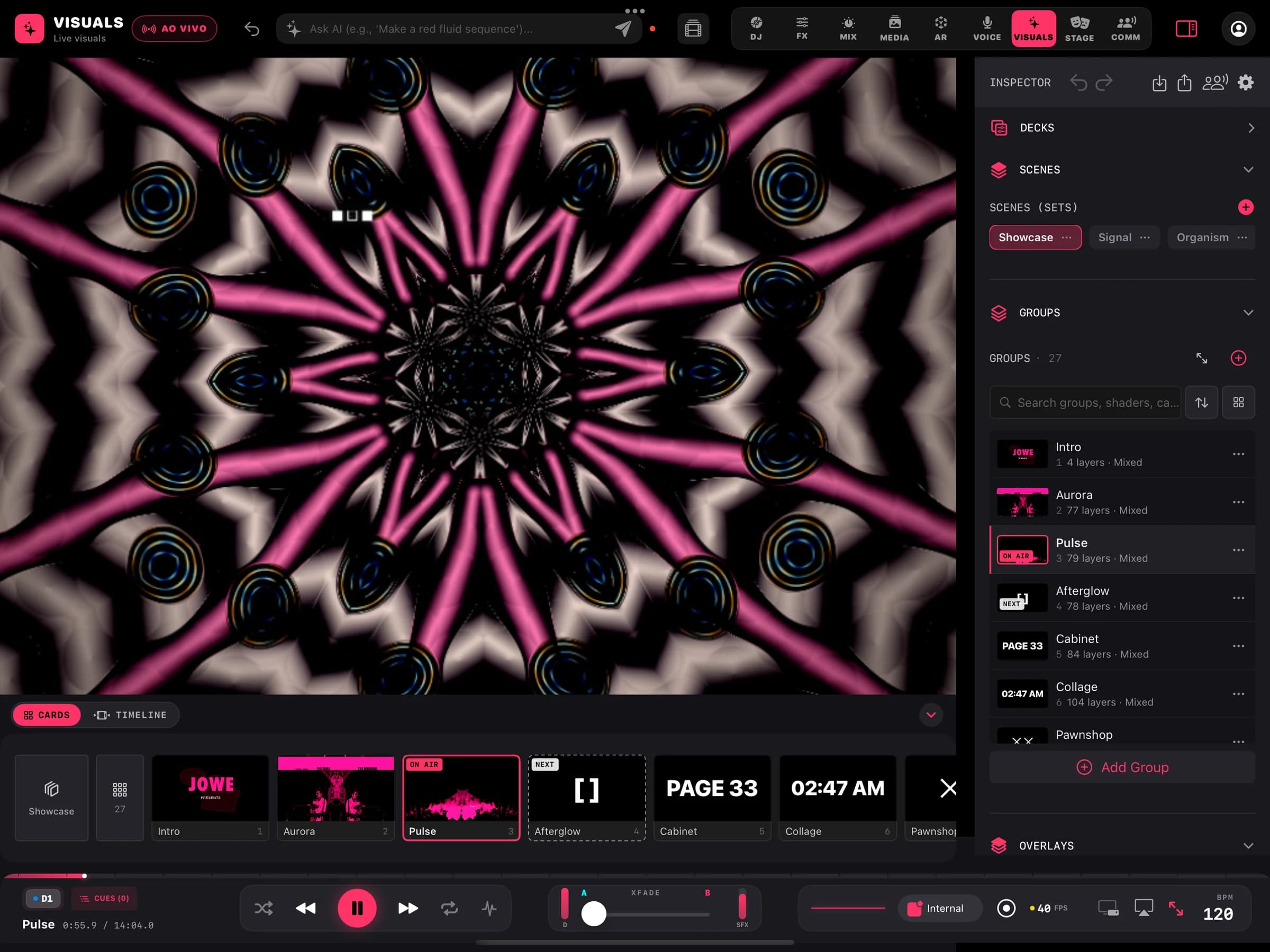Click the Add Group button

[1122, 767]
